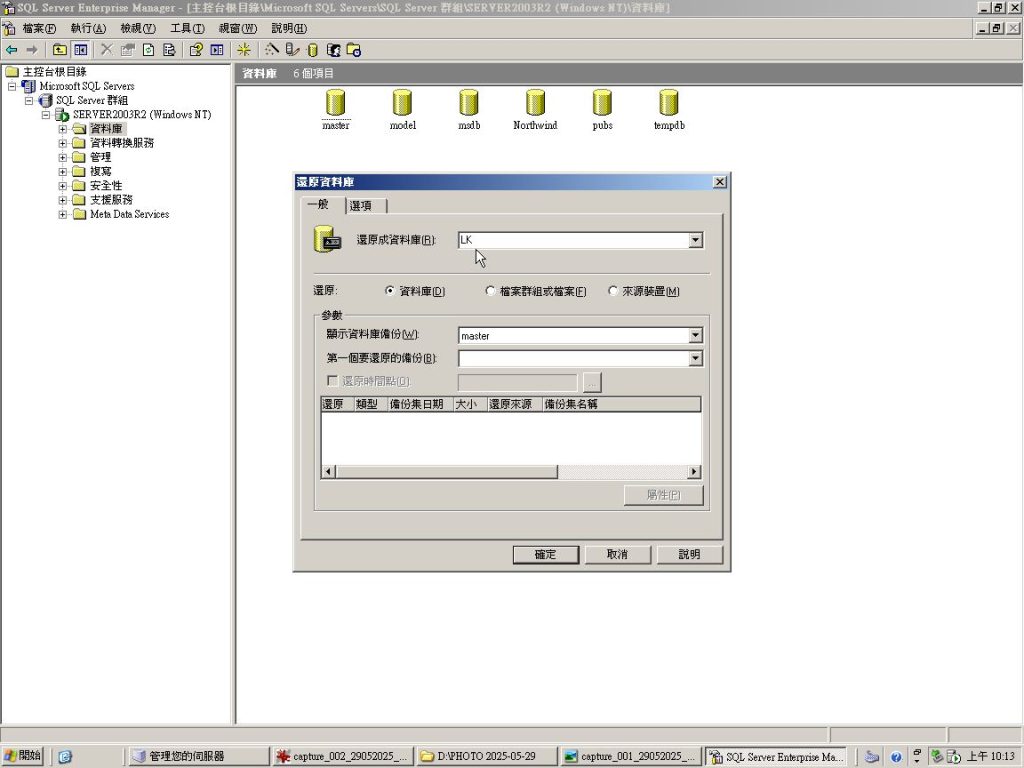
Task: Open the 顯示資料庫備份 dropdown
Action: [695, 336]
